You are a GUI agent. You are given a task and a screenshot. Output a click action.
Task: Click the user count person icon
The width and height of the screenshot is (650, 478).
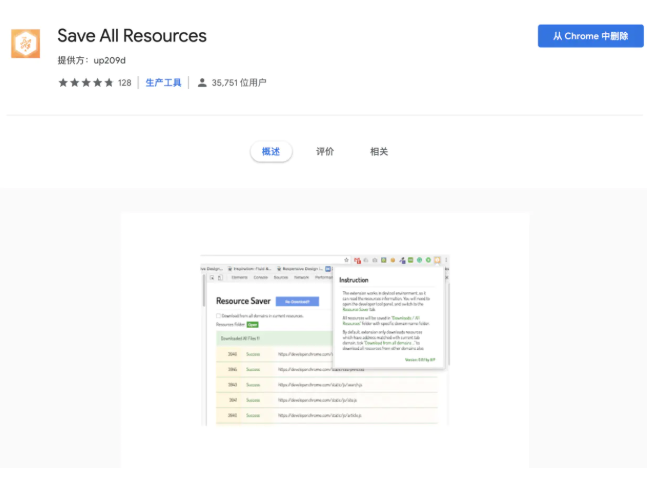pyautogui.click(x=202, y=83)
